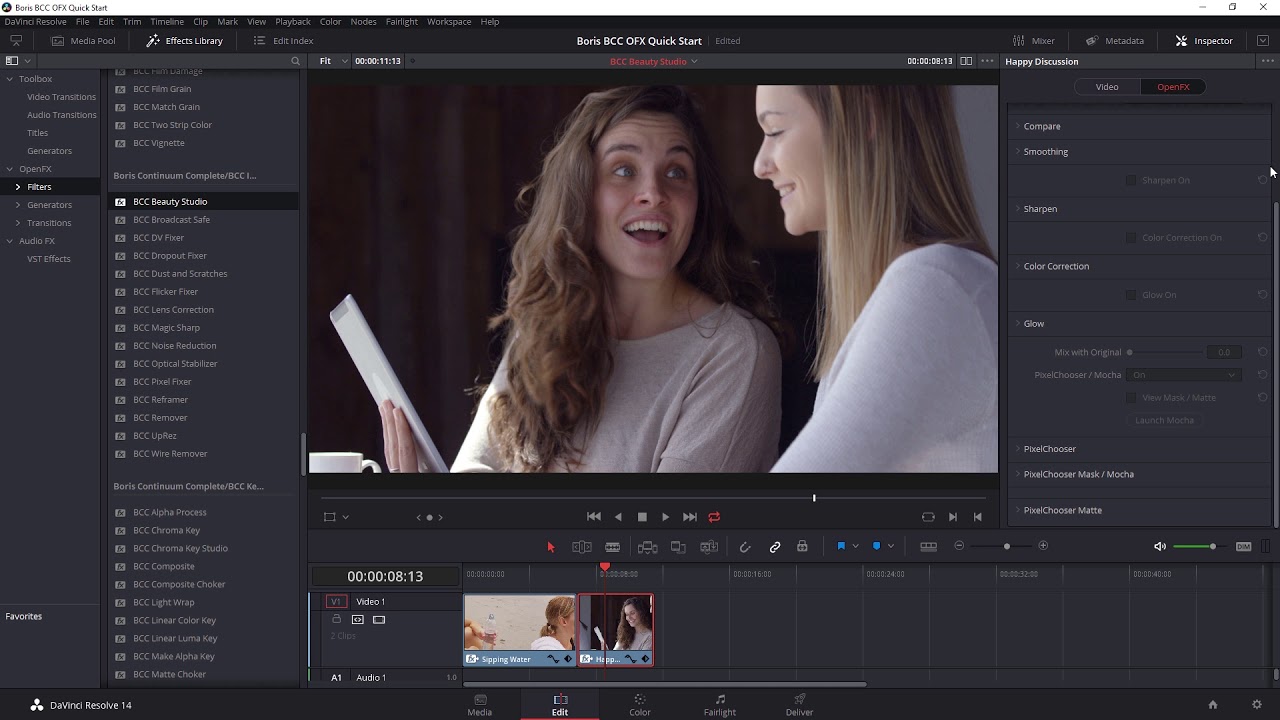Screen dimensions: 1280x720
Task: Open the Timeline menu
Action: coord(167,21)
